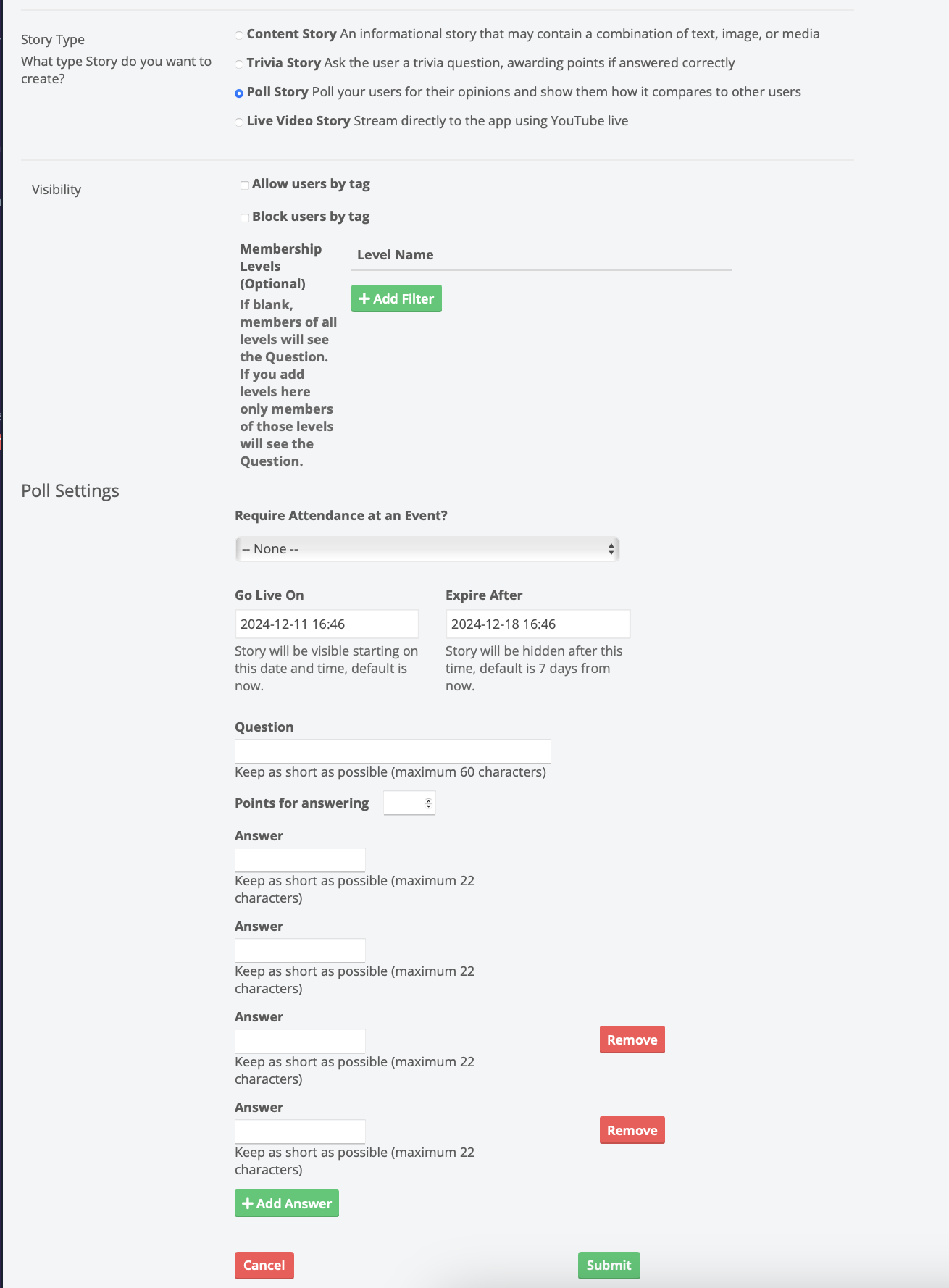The height and width of the screenshot is (1288, 949).
Task: Click the Points for answering stepper arrows
Action: [428, 803]
